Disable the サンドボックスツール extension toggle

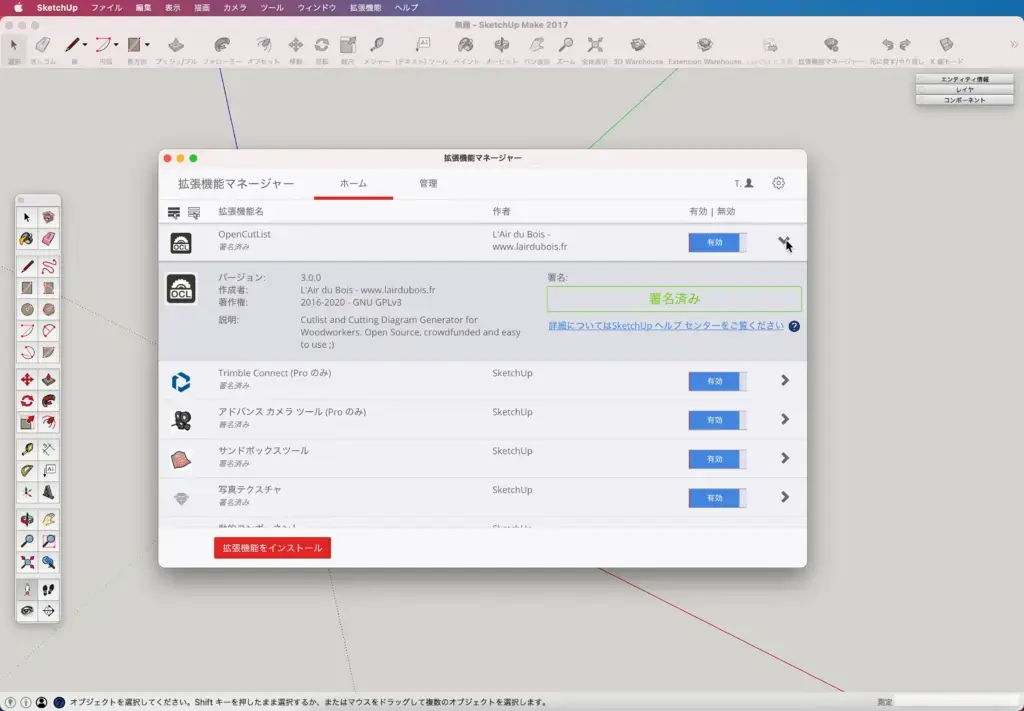click(x=717, y=459)
